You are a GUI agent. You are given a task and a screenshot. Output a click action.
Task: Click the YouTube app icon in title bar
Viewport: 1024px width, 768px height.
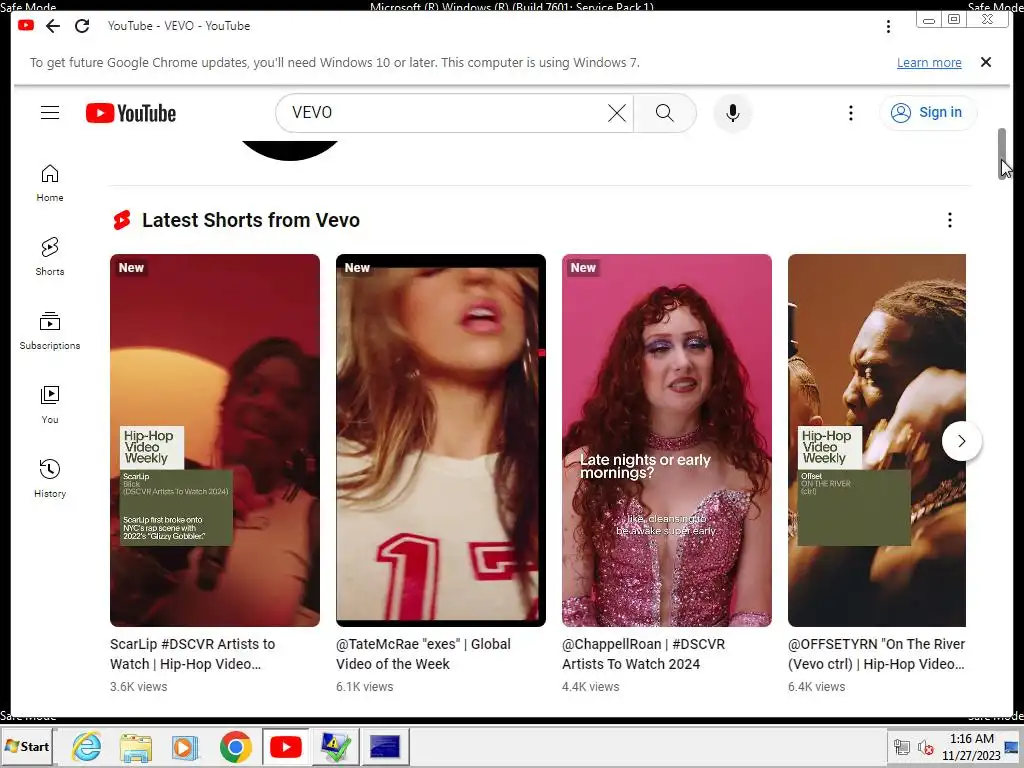click(26, 25)
